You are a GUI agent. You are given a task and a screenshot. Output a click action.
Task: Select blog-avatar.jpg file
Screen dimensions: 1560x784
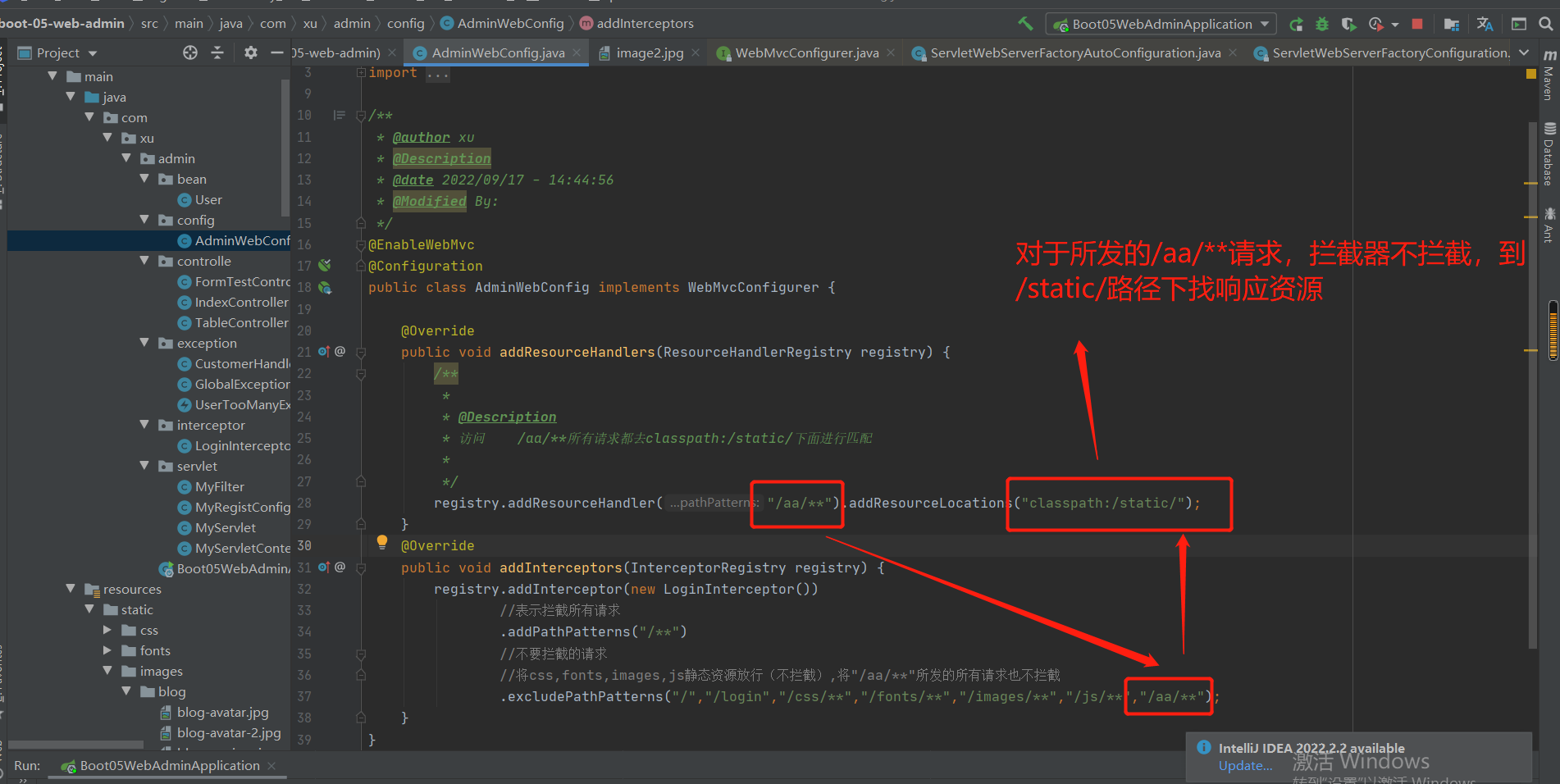coord(222,712)
